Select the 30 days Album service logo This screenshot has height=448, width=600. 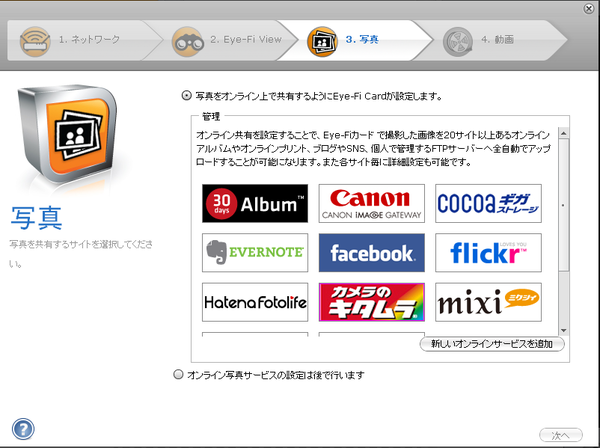click(255, 203)
